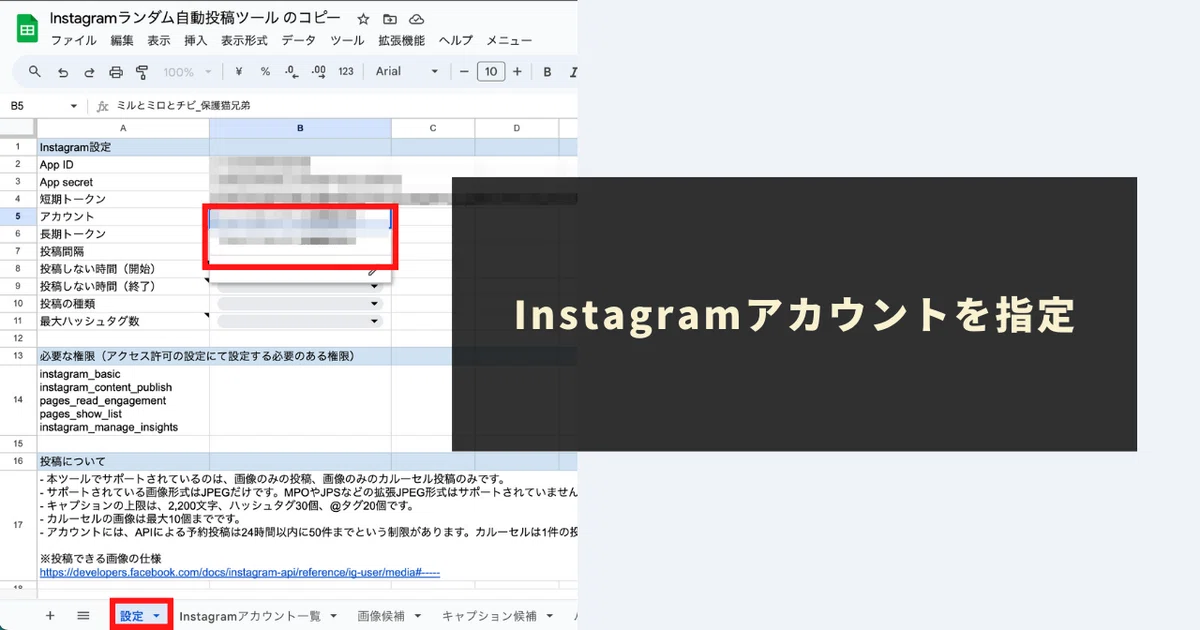Print the spreadsheet
The height and width of the screenshot is (630, 1200).
click(x=116, y=72)
